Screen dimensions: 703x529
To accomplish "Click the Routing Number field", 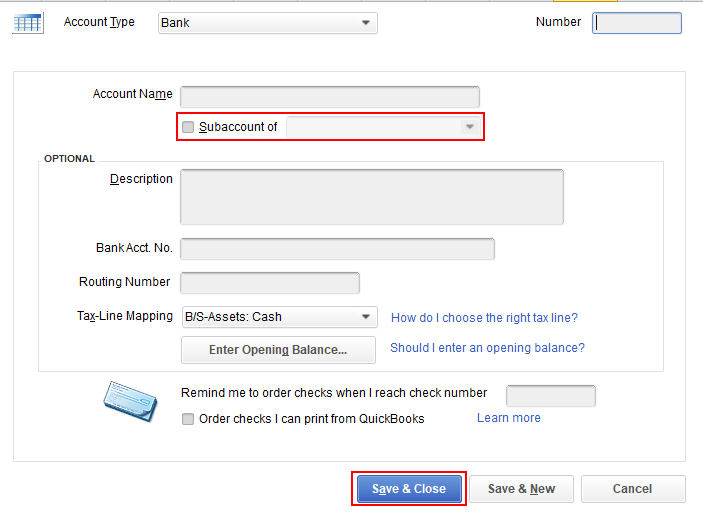I will pyautogui.click(x=269, y=283).
